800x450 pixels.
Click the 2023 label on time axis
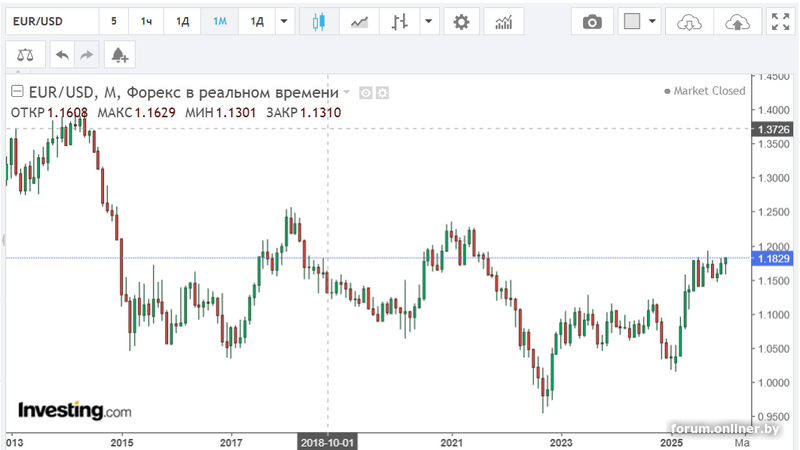click(x=561, y=442)
